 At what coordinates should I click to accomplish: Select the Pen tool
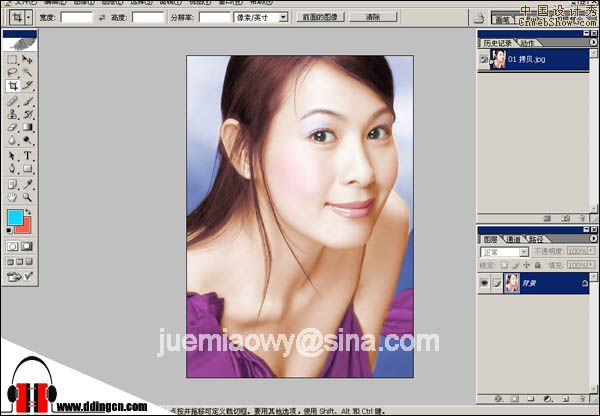12,168
